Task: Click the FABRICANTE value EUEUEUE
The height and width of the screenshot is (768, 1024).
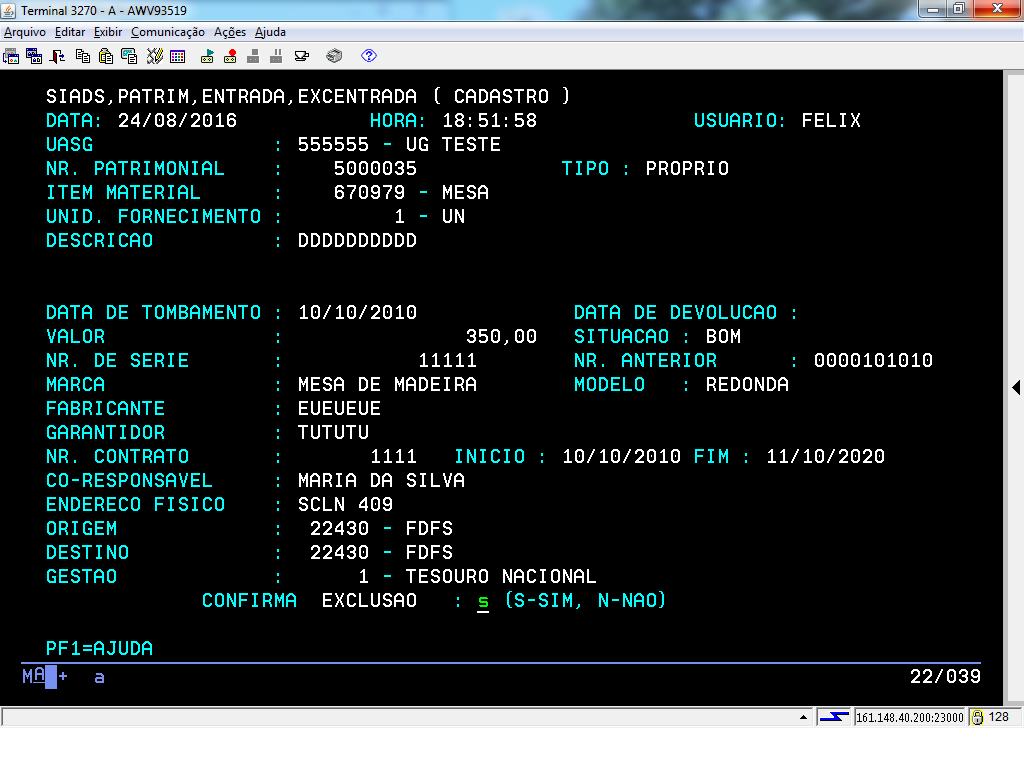Action: coord(339,409)
